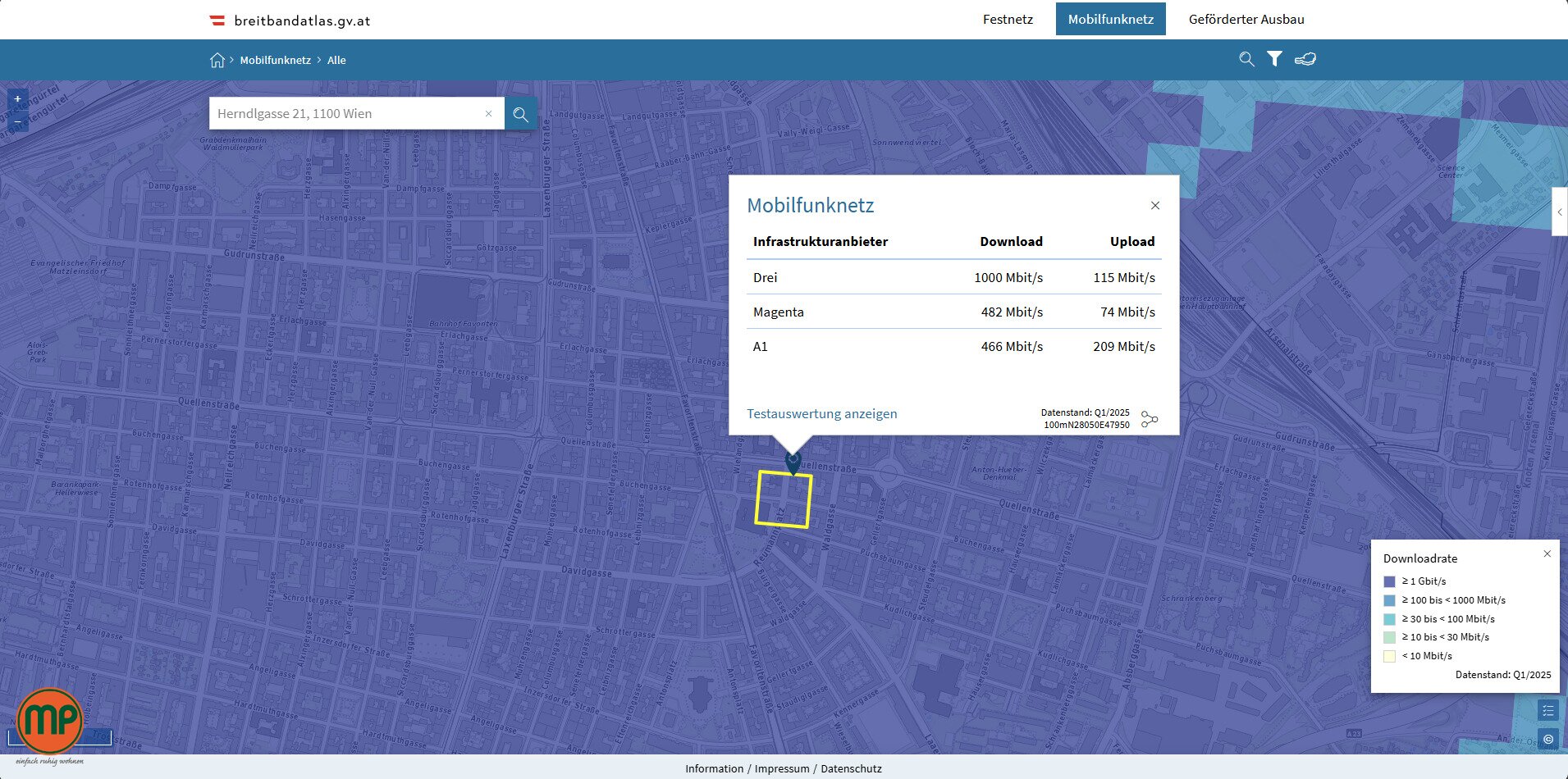Click the home breadcrumb icon
The width and height of the screenshot is (1568, 779).
pyautogui.click(x=217, y=60)
